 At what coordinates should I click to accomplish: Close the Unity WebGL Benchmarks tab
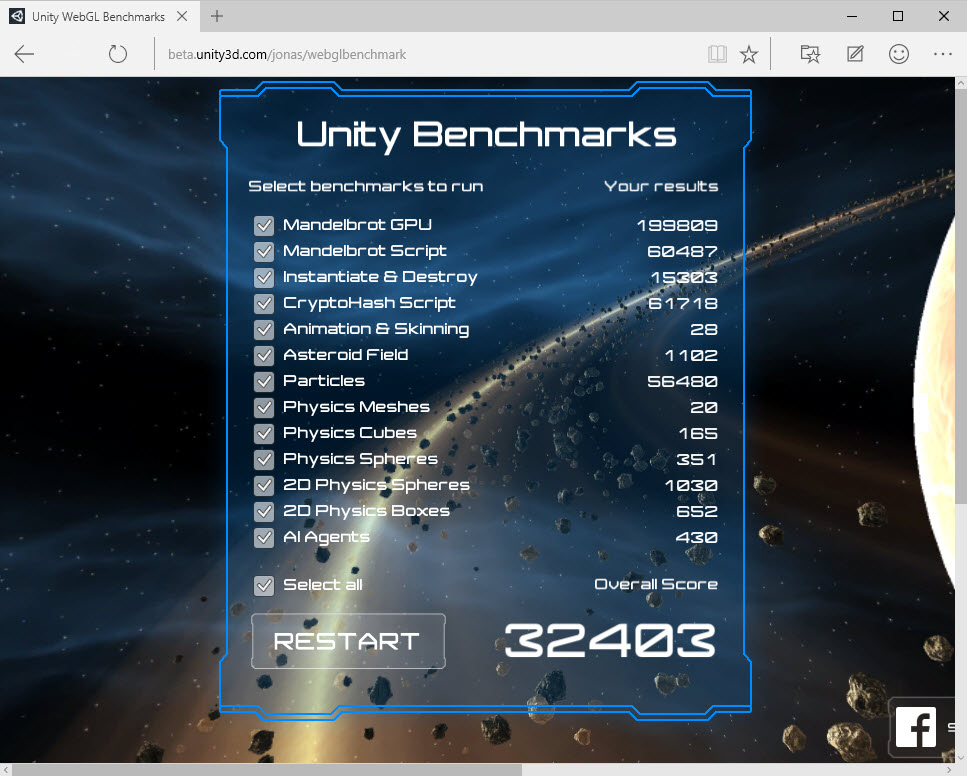[182, 16]
